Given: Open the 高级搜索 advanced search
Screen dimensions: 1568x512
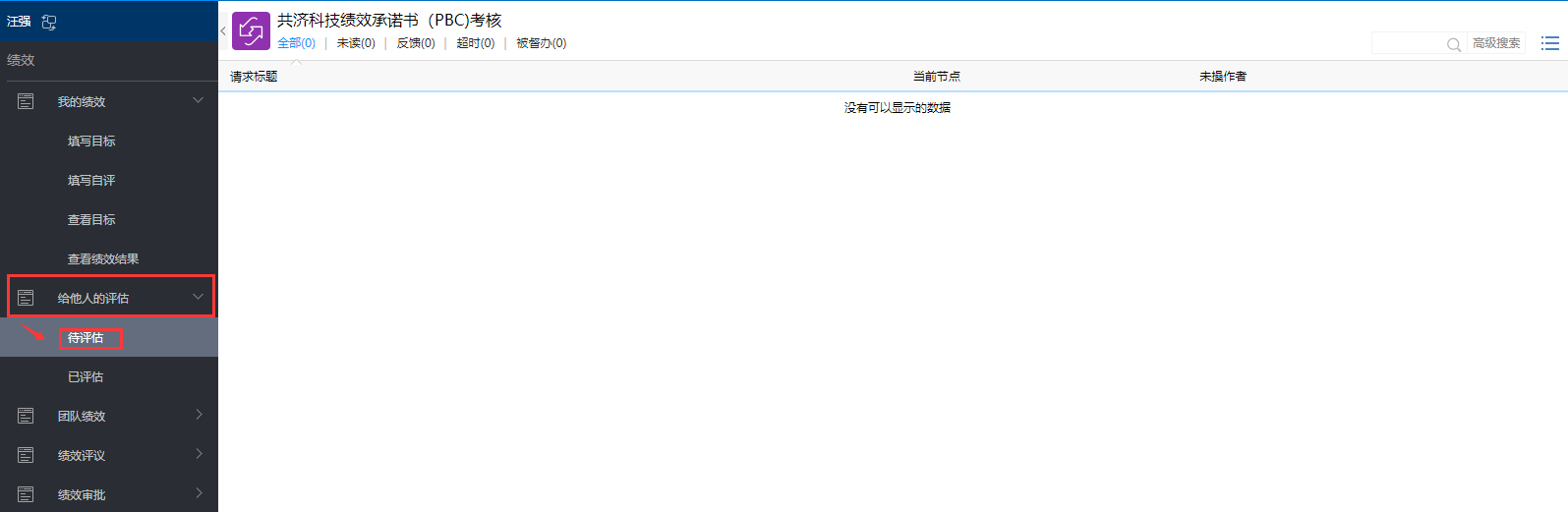Looking at the screenshot, I should [1495, 43].
